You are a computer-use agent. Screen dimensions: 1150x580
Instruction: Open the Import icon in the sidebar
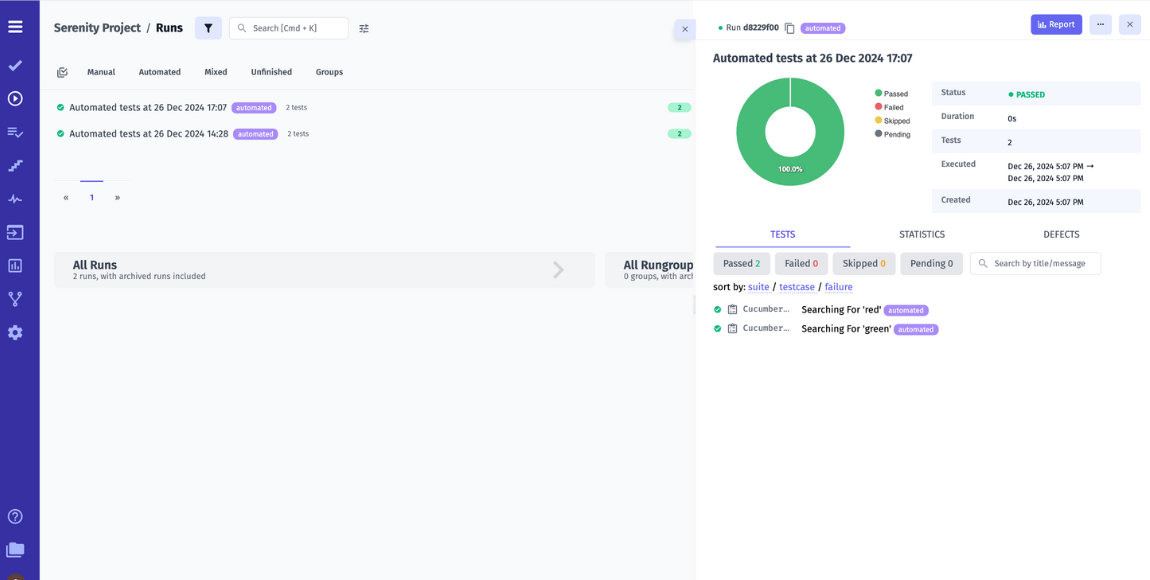pos(14,231)
